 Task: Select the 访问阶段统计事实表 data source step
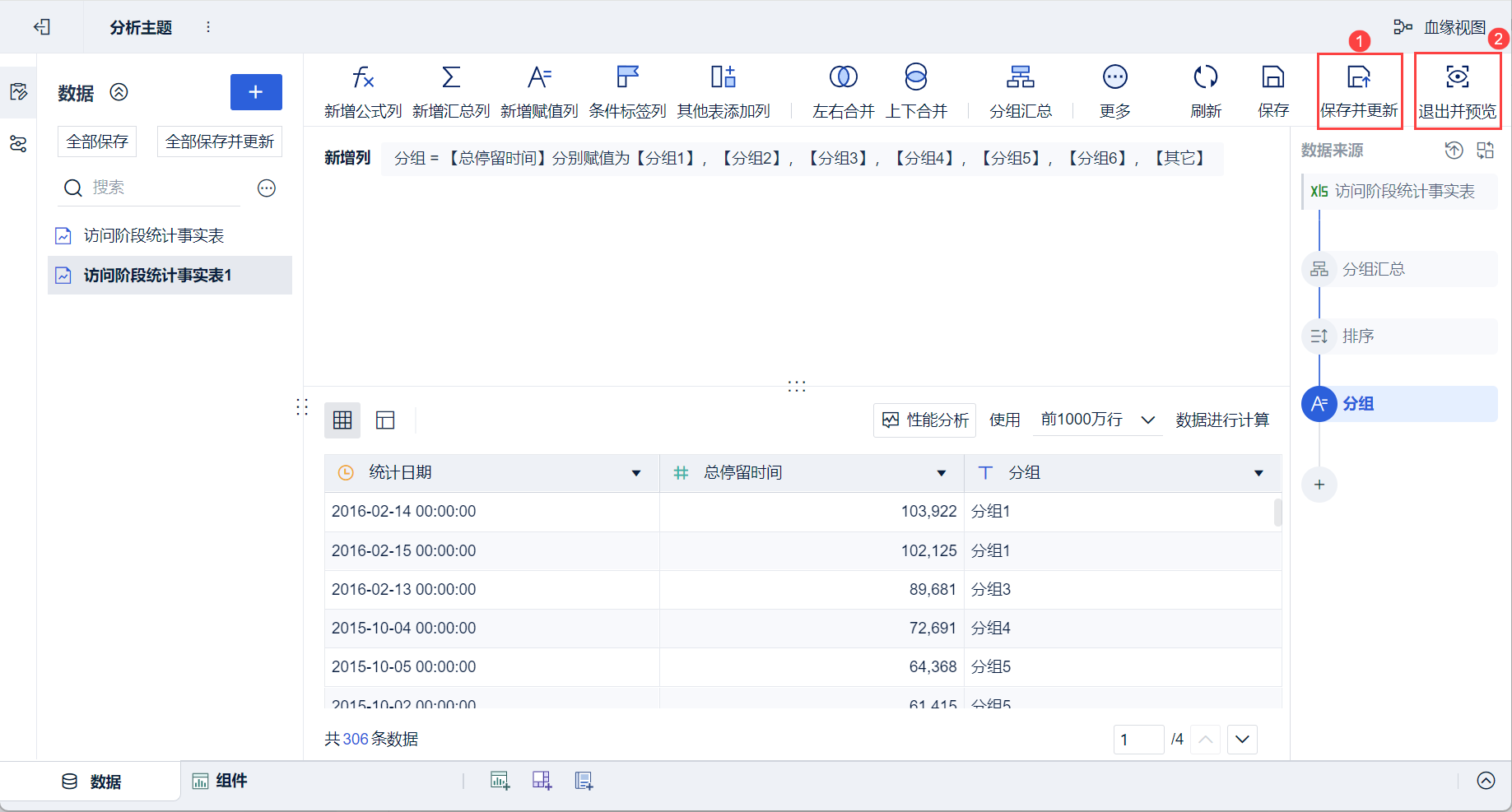coord(1399,191)
